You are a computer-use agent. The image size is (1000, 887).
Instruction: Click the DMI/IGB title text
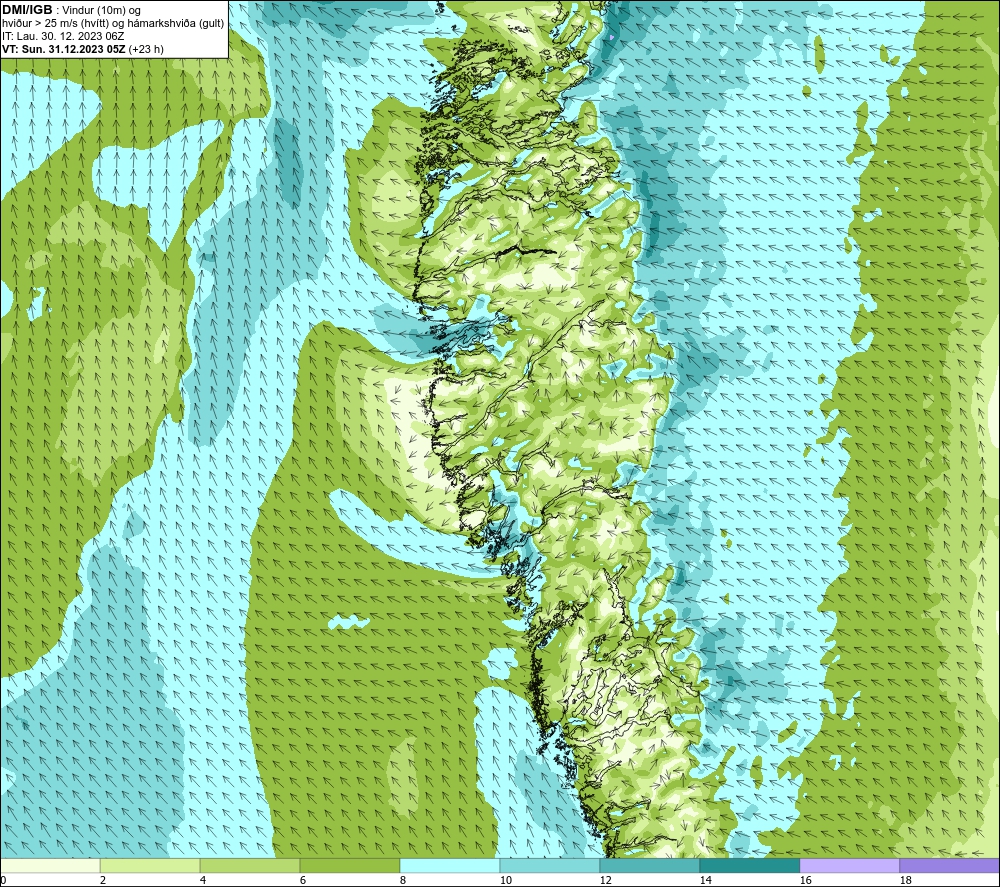(x=27, y=10)
